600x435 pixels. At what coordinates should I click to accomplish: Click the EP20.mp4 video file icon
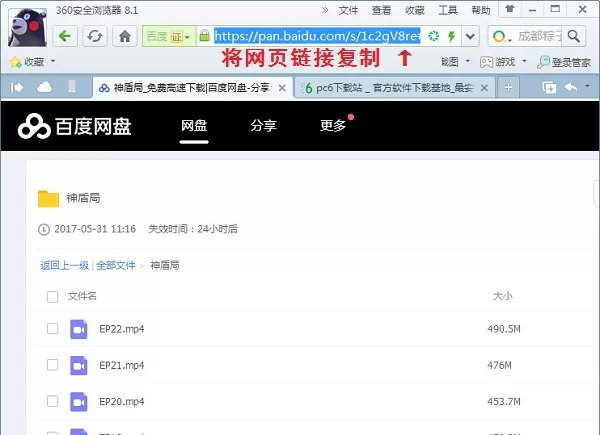pyautogui.click(x=79, y=402)
